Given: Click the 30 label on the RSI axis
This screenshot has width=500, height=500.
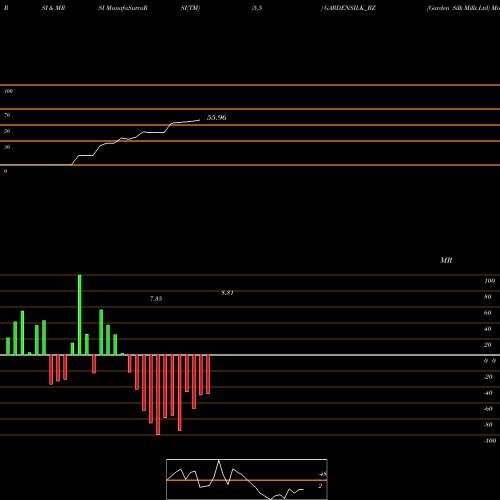Looking at the screenshot, I should [x=7, y=147].
